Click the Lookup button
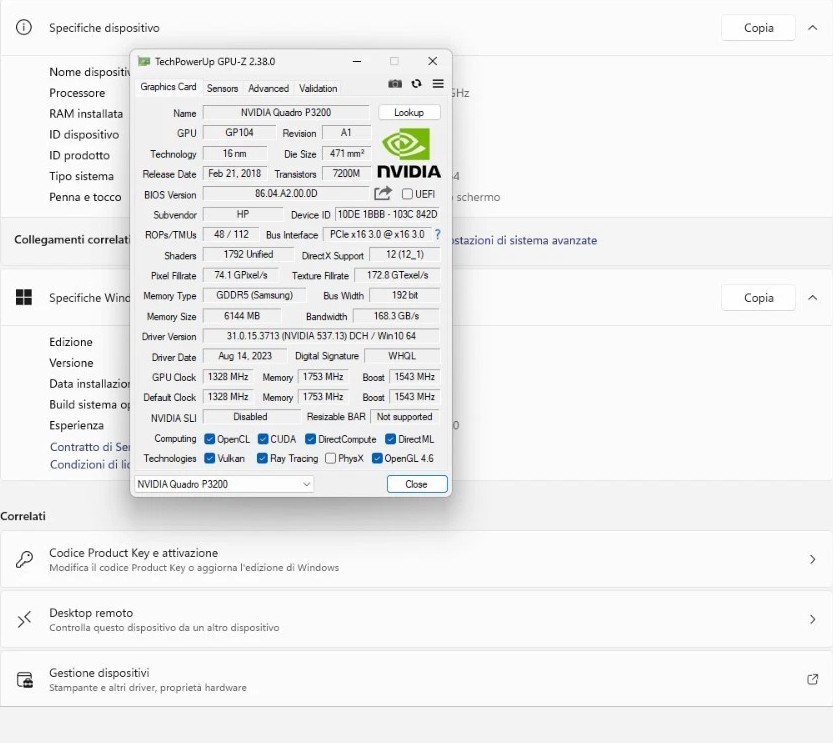This screenshot has height=743, width=833. [409, 112]
